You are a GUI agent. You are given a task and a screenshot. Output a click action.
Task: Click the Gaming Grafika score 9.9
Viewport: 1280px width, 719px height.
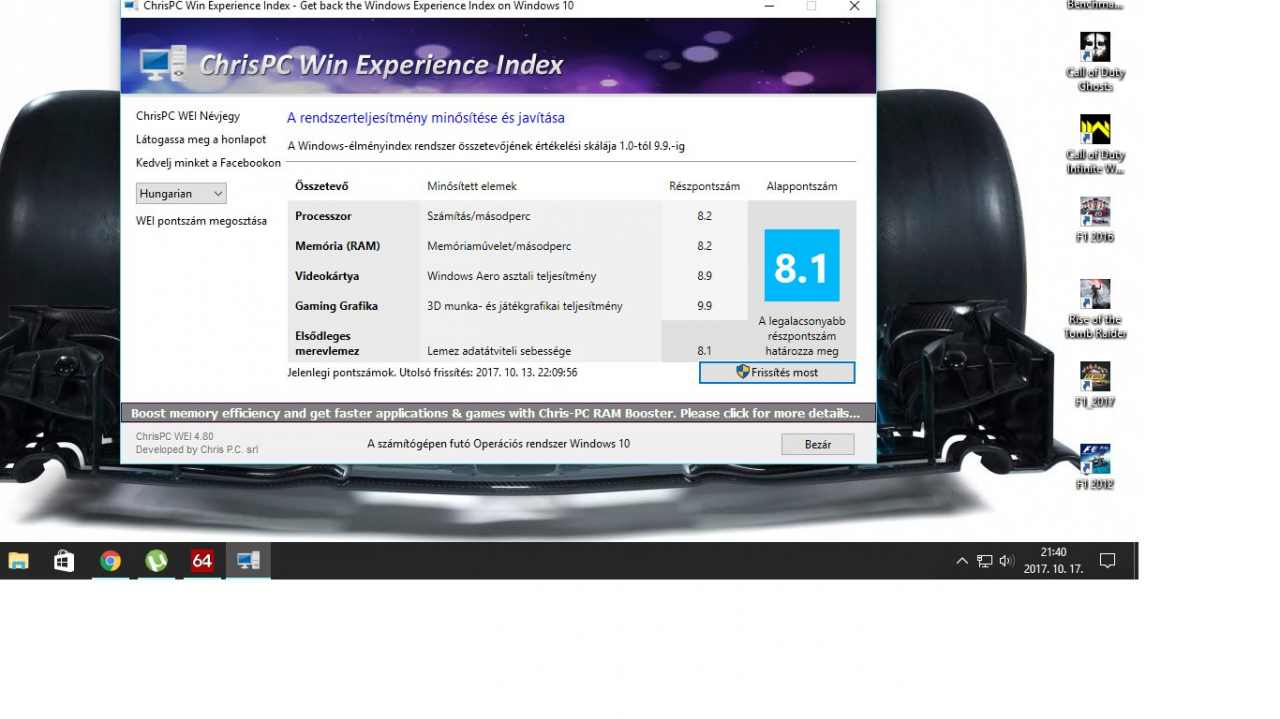point(704,306)
